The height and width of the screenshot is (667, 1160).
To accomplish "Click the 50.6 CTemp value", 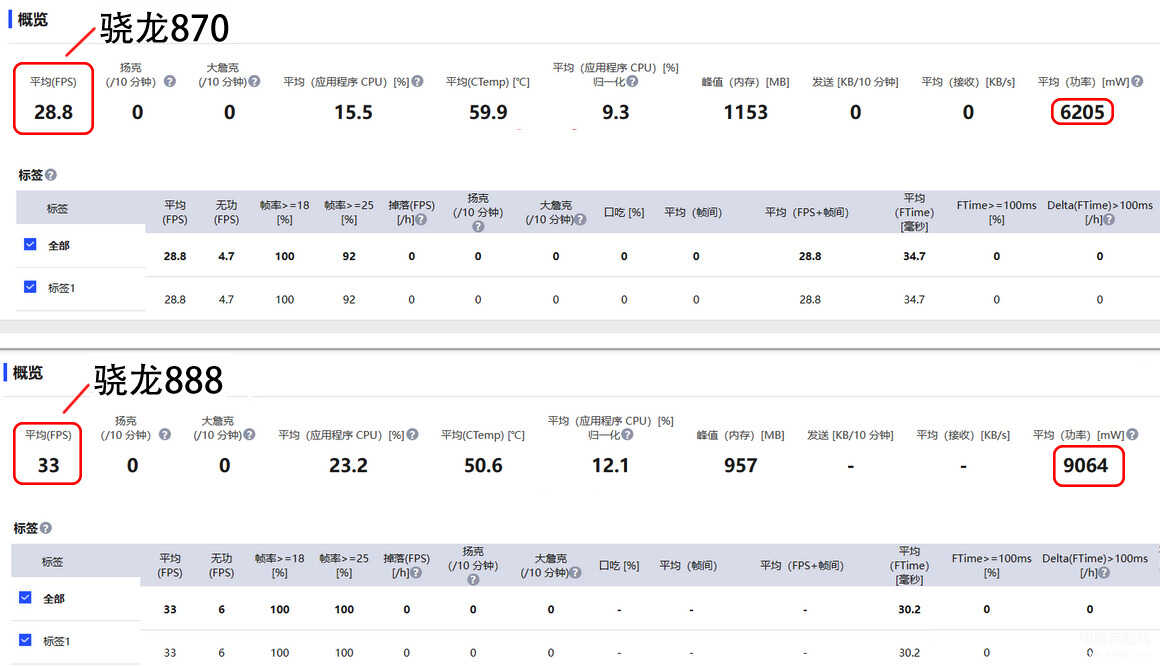I will [483, 466].
